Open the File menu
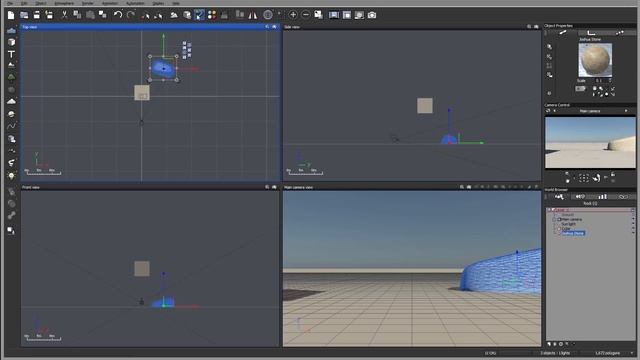 pos(10,3)
